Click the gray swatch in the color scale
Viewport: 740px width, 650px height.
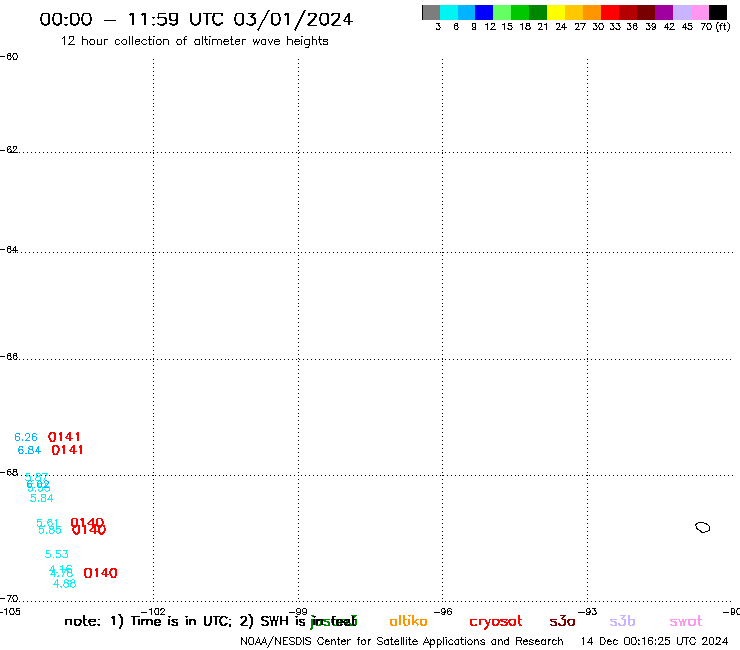pos(431,12)
